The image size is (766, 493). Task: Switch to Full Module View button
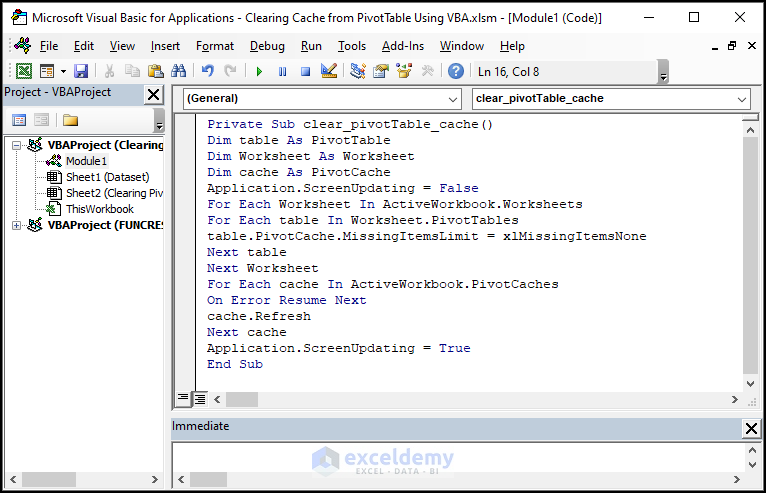coord(200,399)
